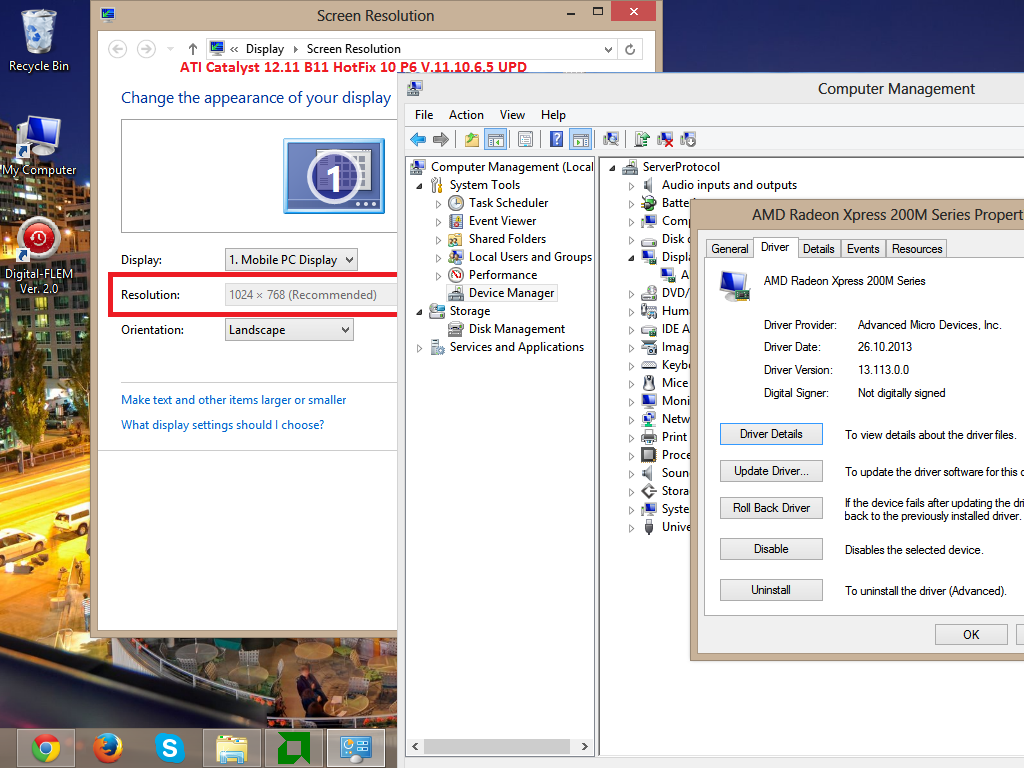Screen dimensions: 1024x768
Task: Click the Local Users and Groups icon
Action: point(456,257)
